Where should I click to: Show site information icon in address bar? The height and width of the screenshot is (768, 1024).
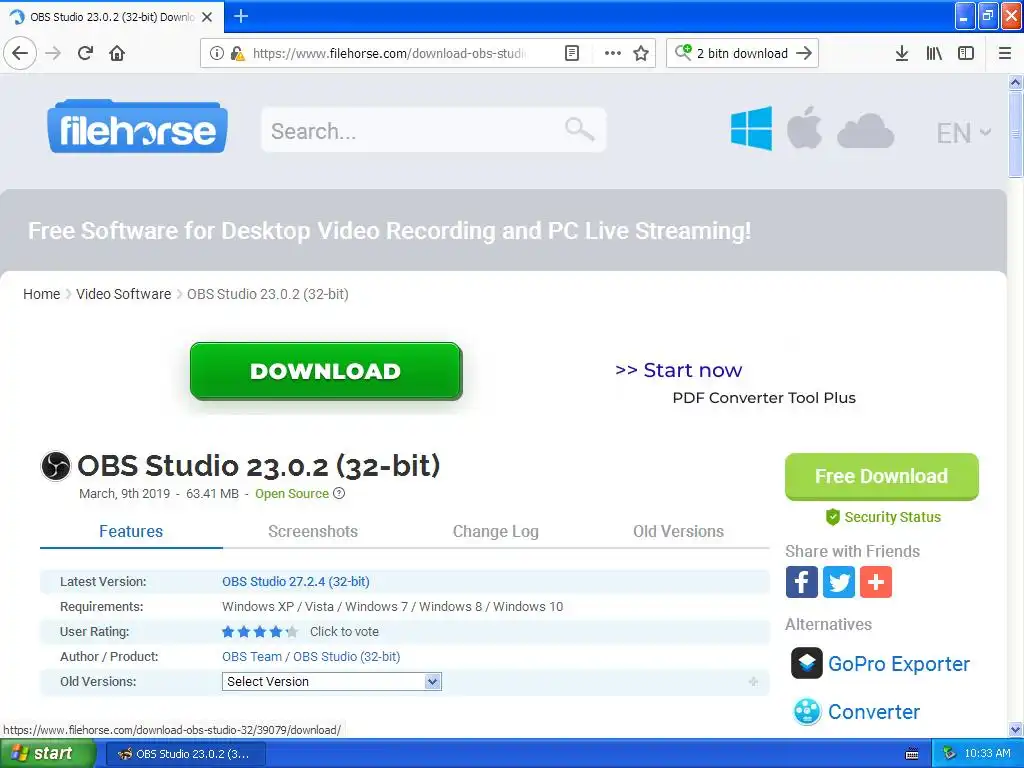click(x=217, y=53)
